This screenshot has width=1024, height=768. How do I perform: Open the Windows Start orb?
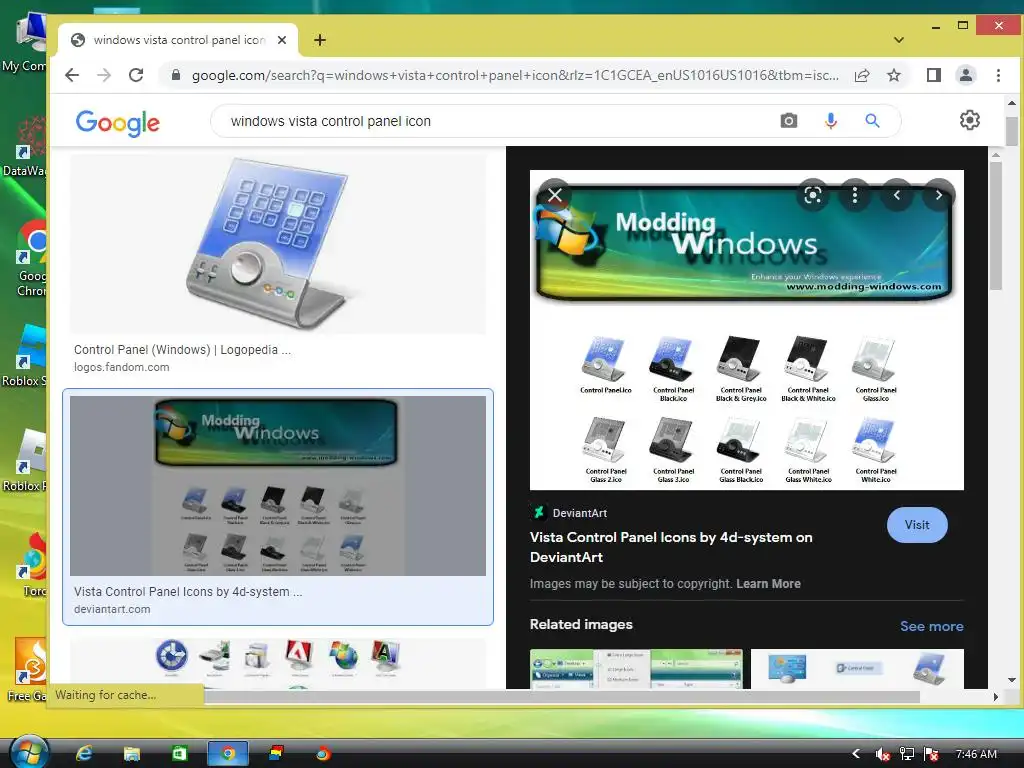(x=28, y=753)
